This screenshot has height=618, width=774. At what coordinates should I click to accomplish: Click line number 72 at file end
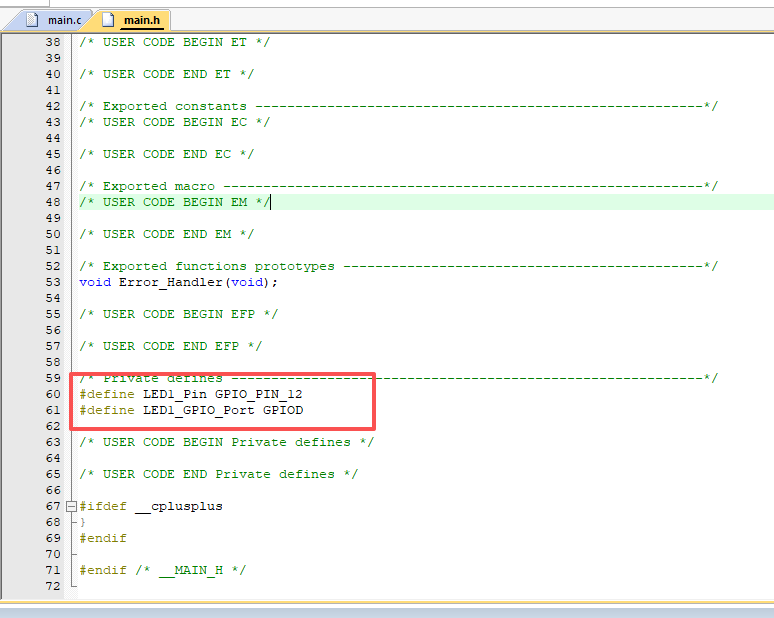tap(52, 586)
